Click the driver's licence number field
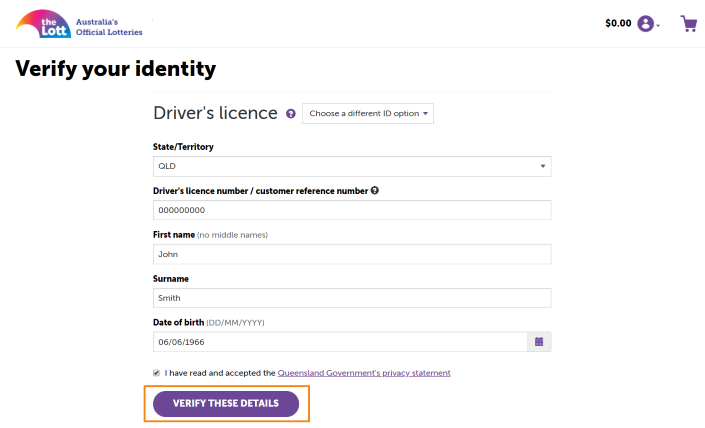The width and height of the screenshot is (705, 428). pos(352,210)
